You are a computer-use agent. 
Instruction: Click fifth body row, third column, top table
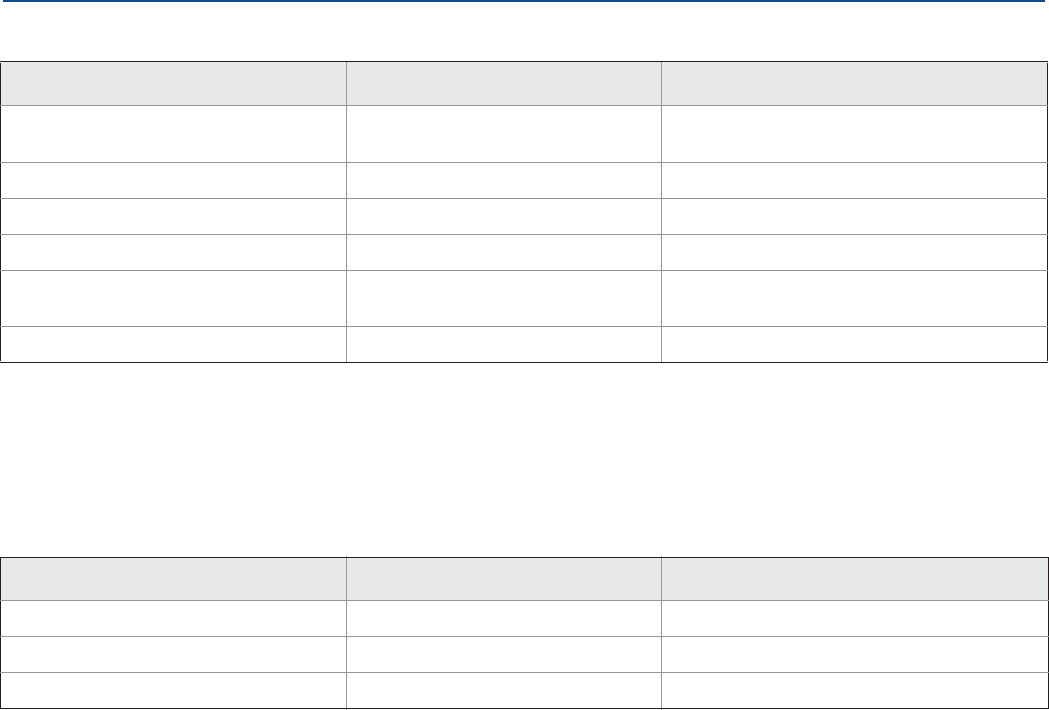point(854,299)
